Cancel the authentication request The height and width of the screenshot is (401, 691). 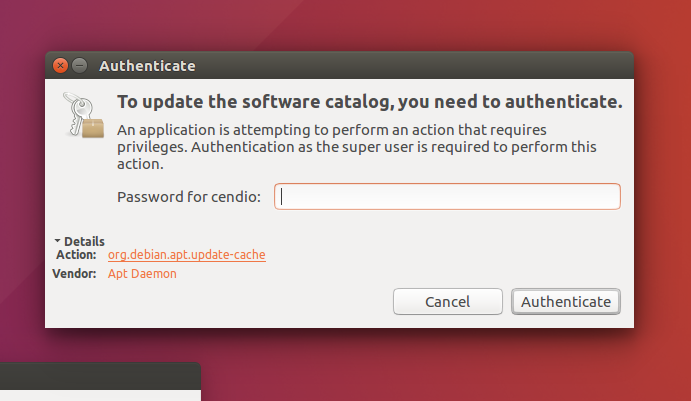click(x=448, y=301)
